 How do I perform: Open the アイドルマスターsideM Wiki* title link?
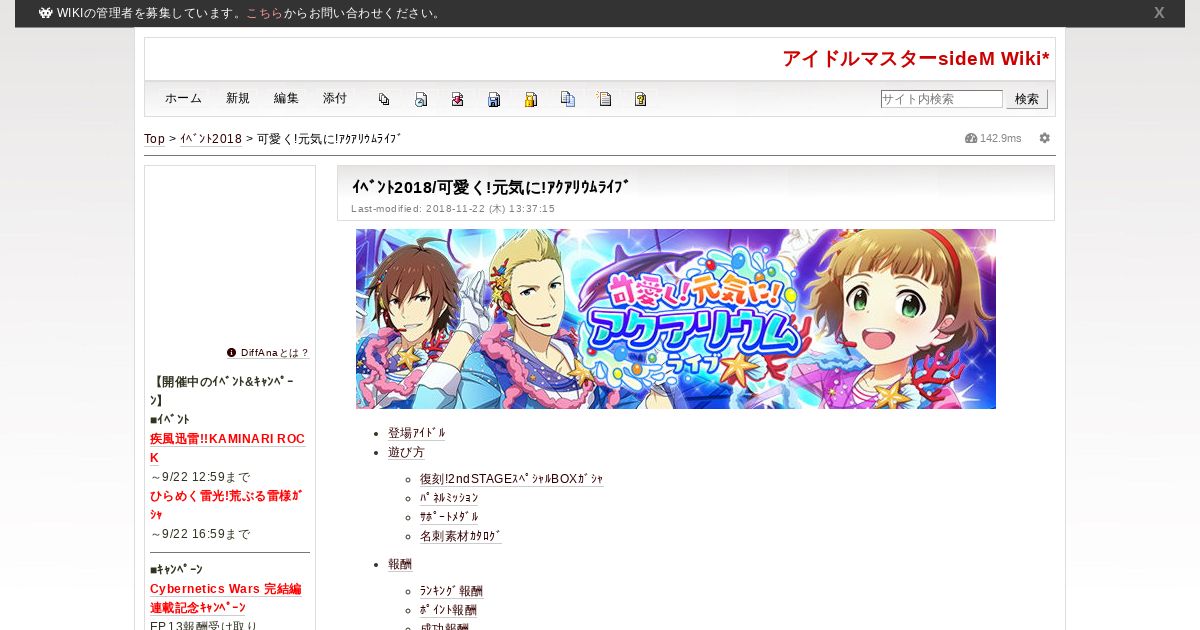(916, 59)
